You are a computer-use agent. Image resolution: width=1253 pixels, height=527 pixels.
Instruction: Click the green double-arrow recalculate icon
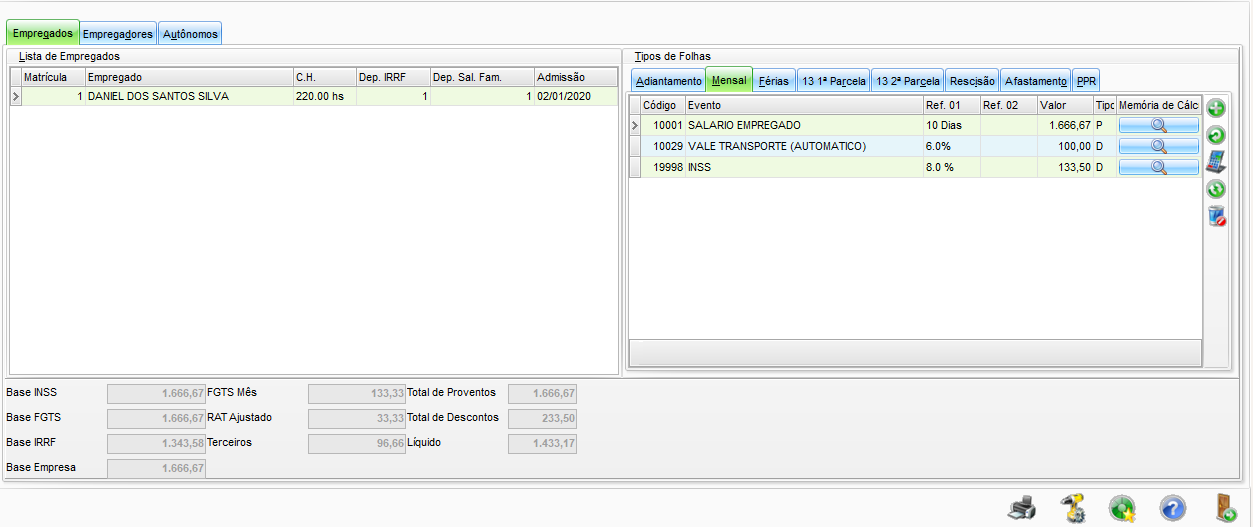[x=1216, y=189]
